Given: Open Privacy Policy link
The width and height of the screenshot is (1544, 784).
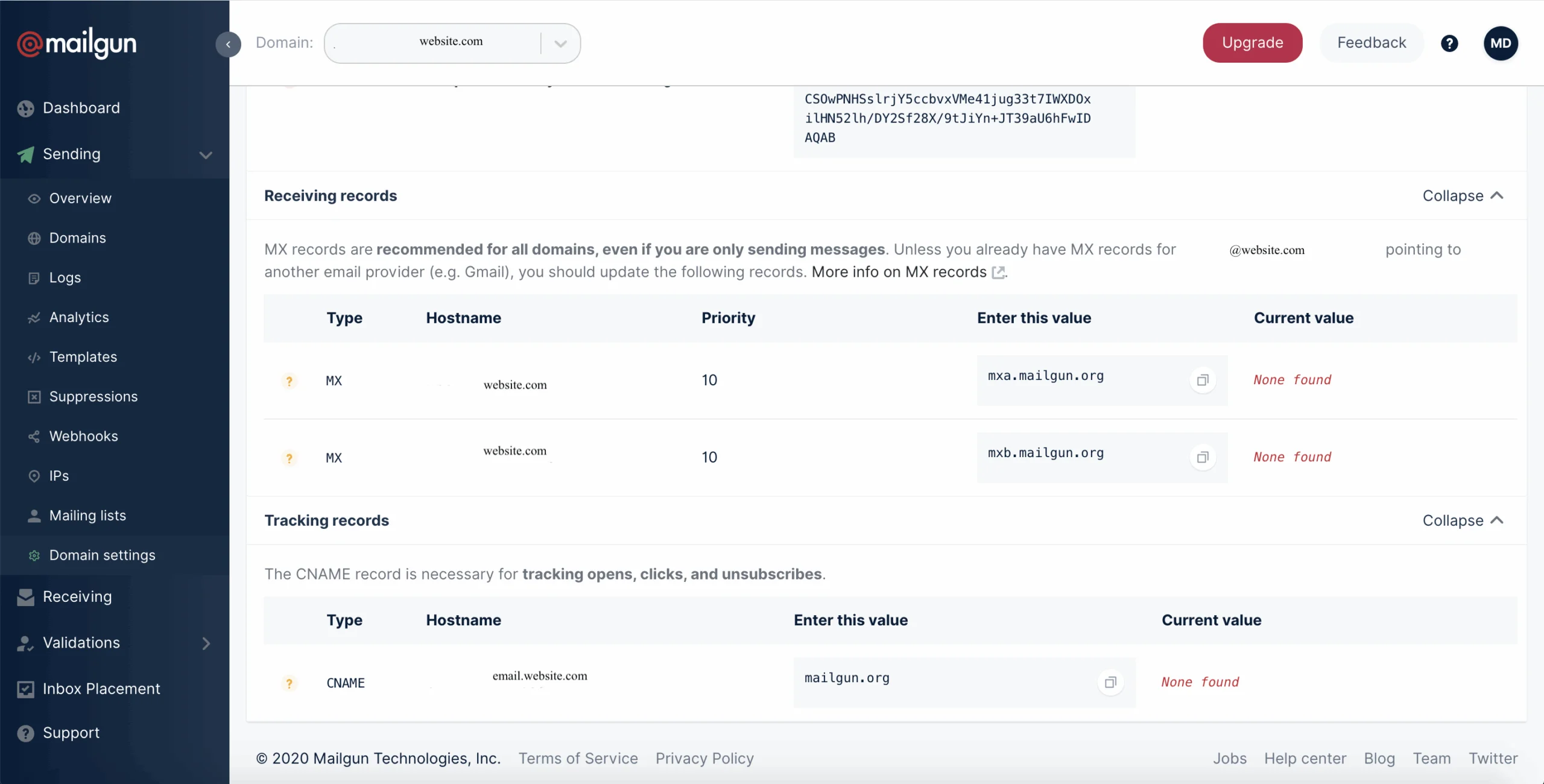Looking at the screenshot, I should (x=704, y=759).
